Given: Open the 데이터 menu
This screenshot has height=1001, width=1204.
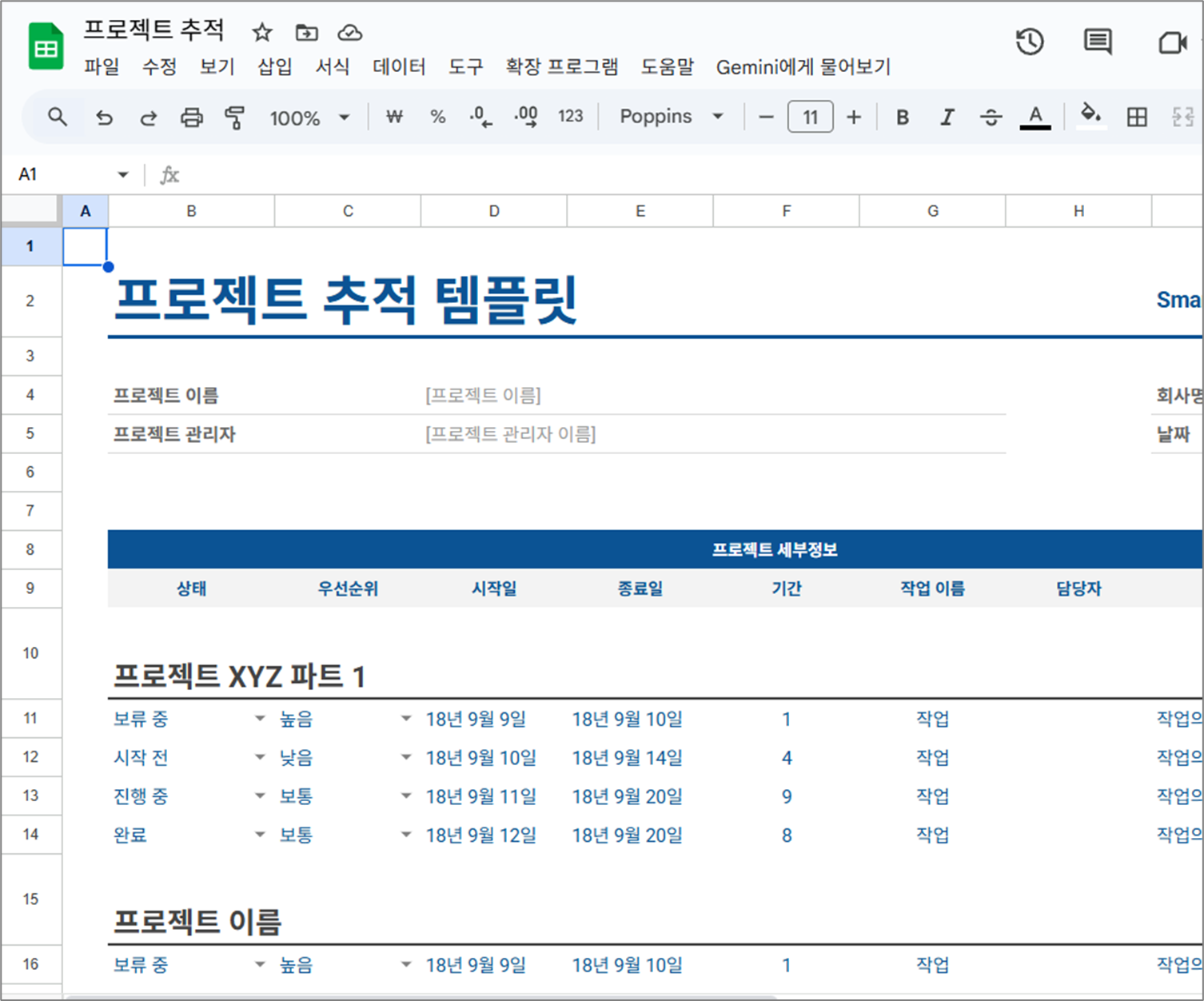Looking at the screenshot, I should tap(399, 67).
